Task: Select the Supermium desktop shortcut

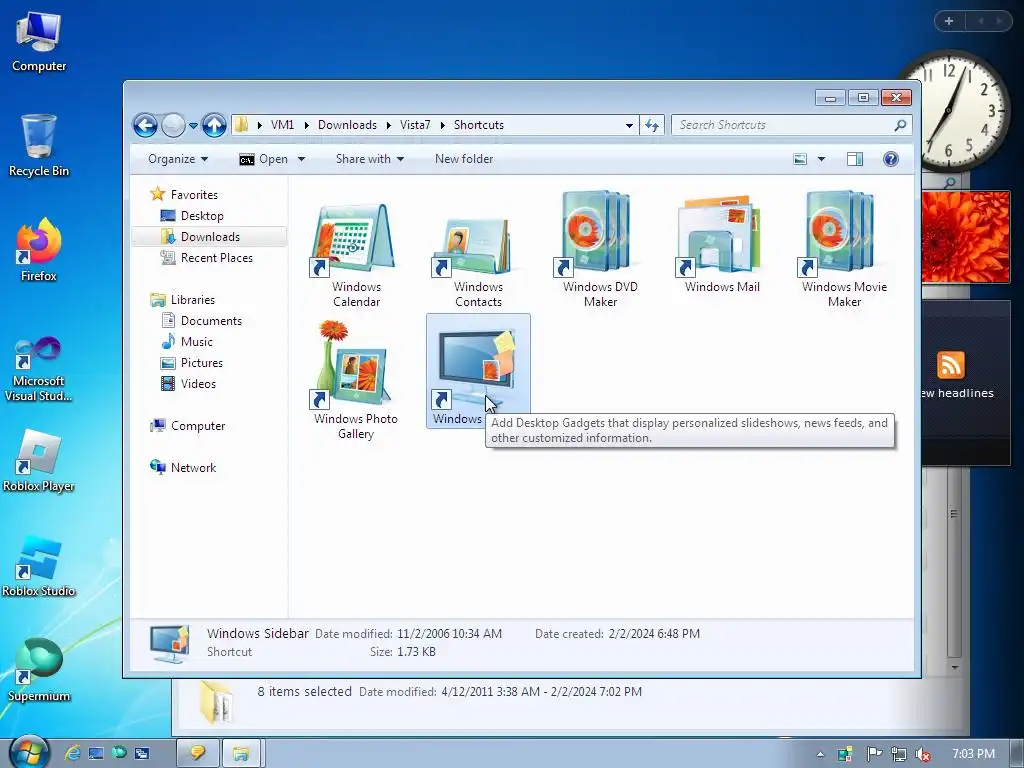Action: coord(39,670)
